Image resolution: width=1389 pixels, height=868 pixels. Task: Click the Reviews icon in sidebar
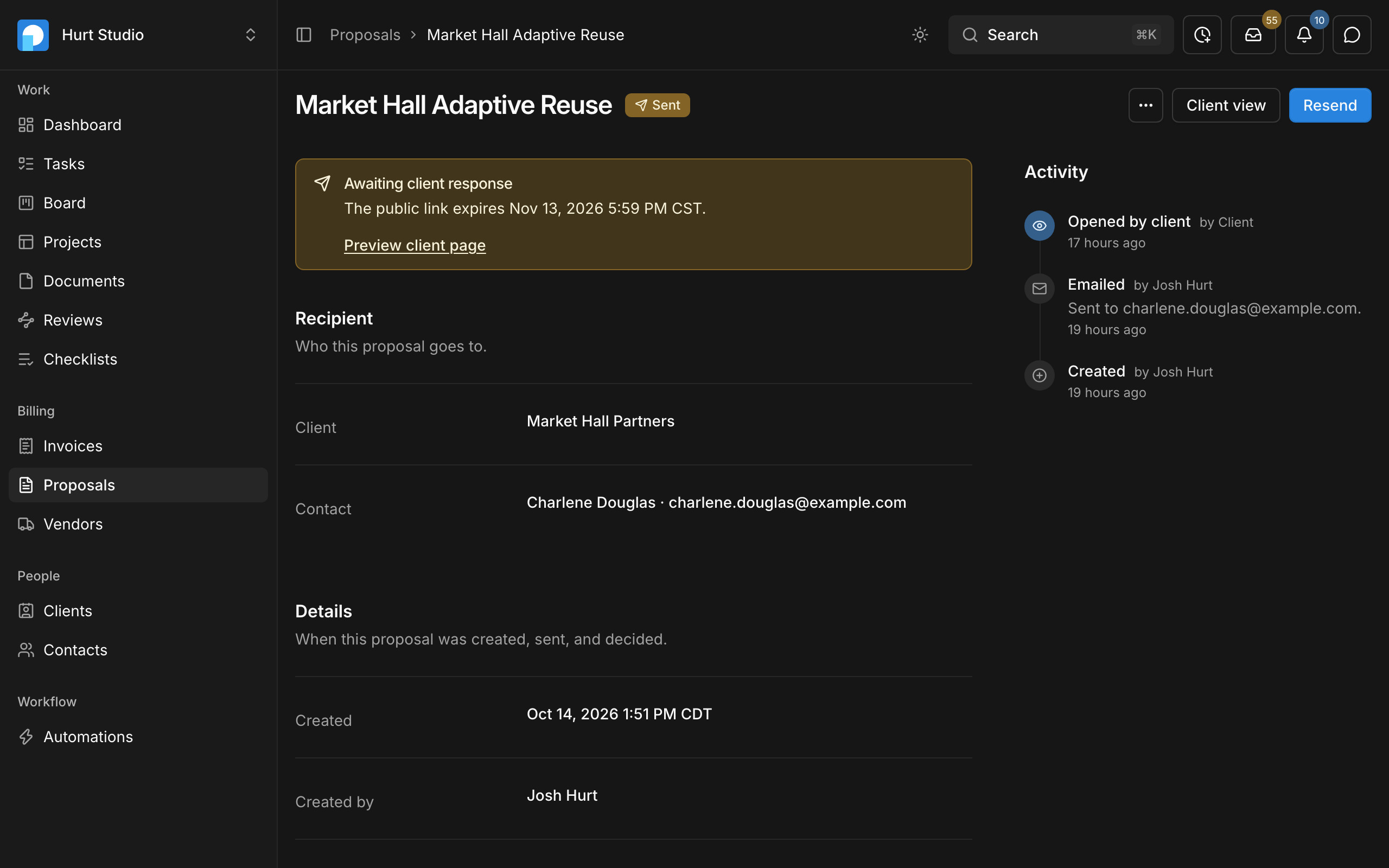coord(26,320)
